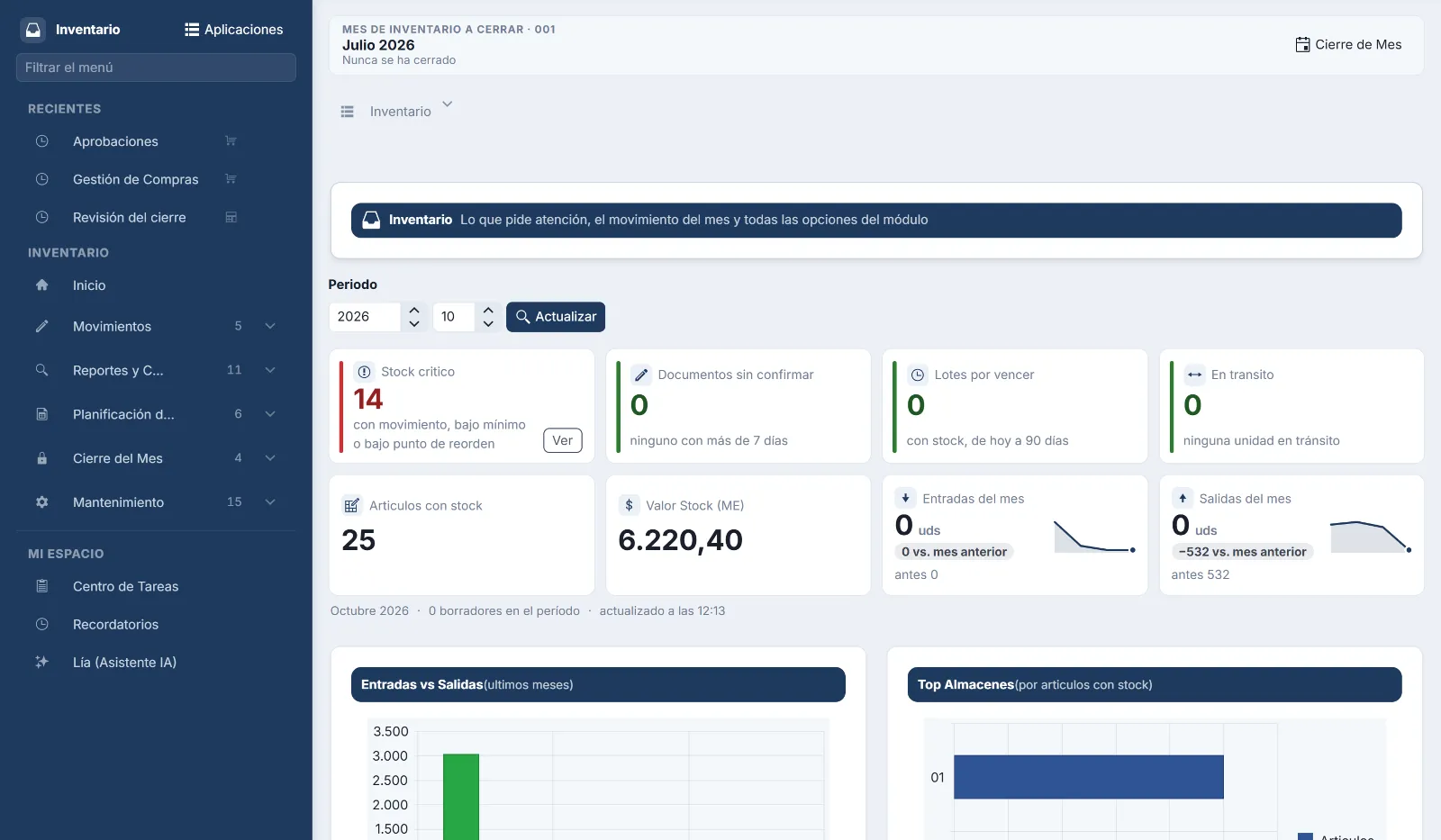Click Ver on the Stock critico card
The image size is (1441, 840).
[563, 440]
